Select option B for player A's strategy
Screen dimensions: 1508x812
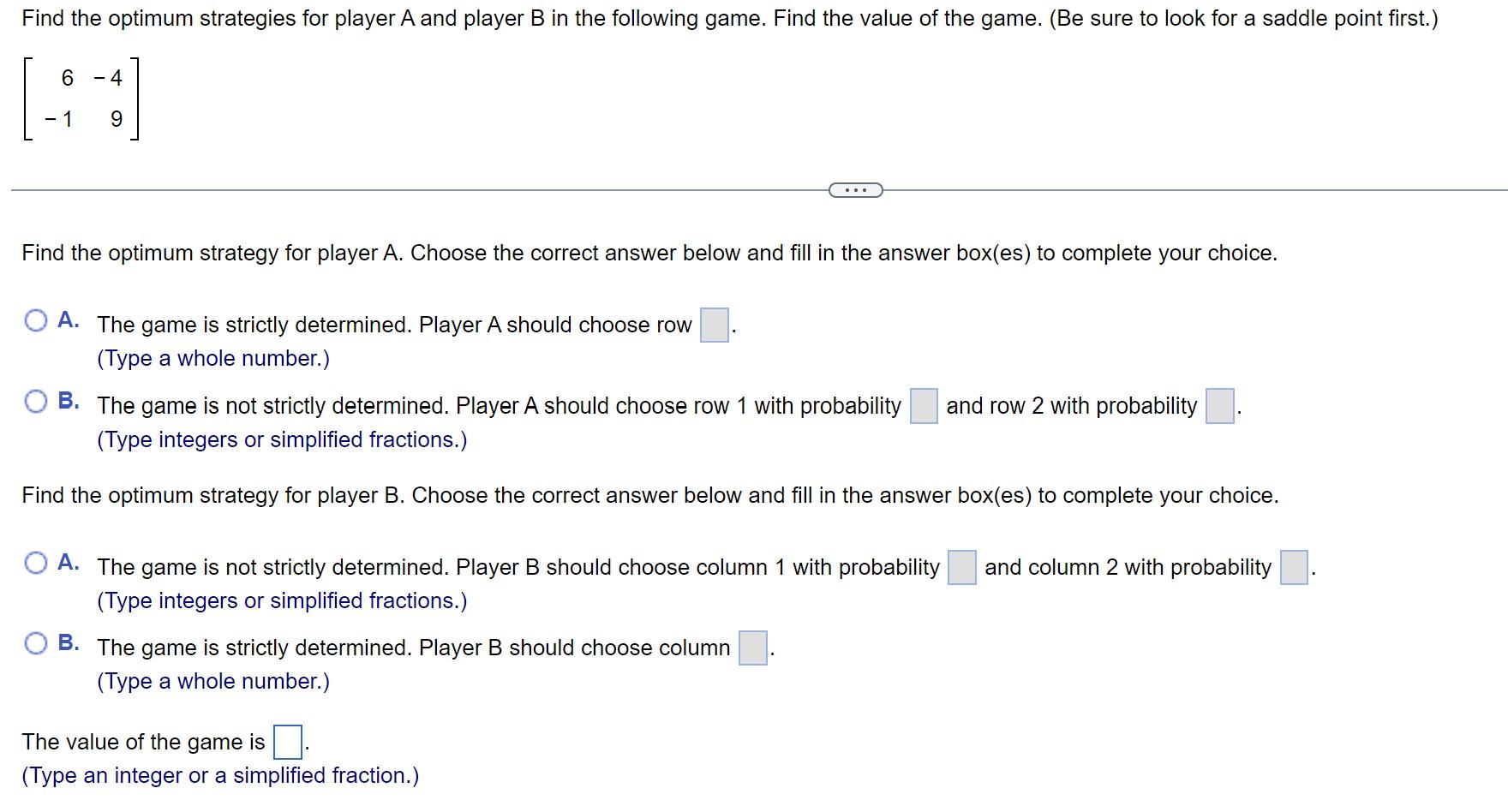pos(36,399)
